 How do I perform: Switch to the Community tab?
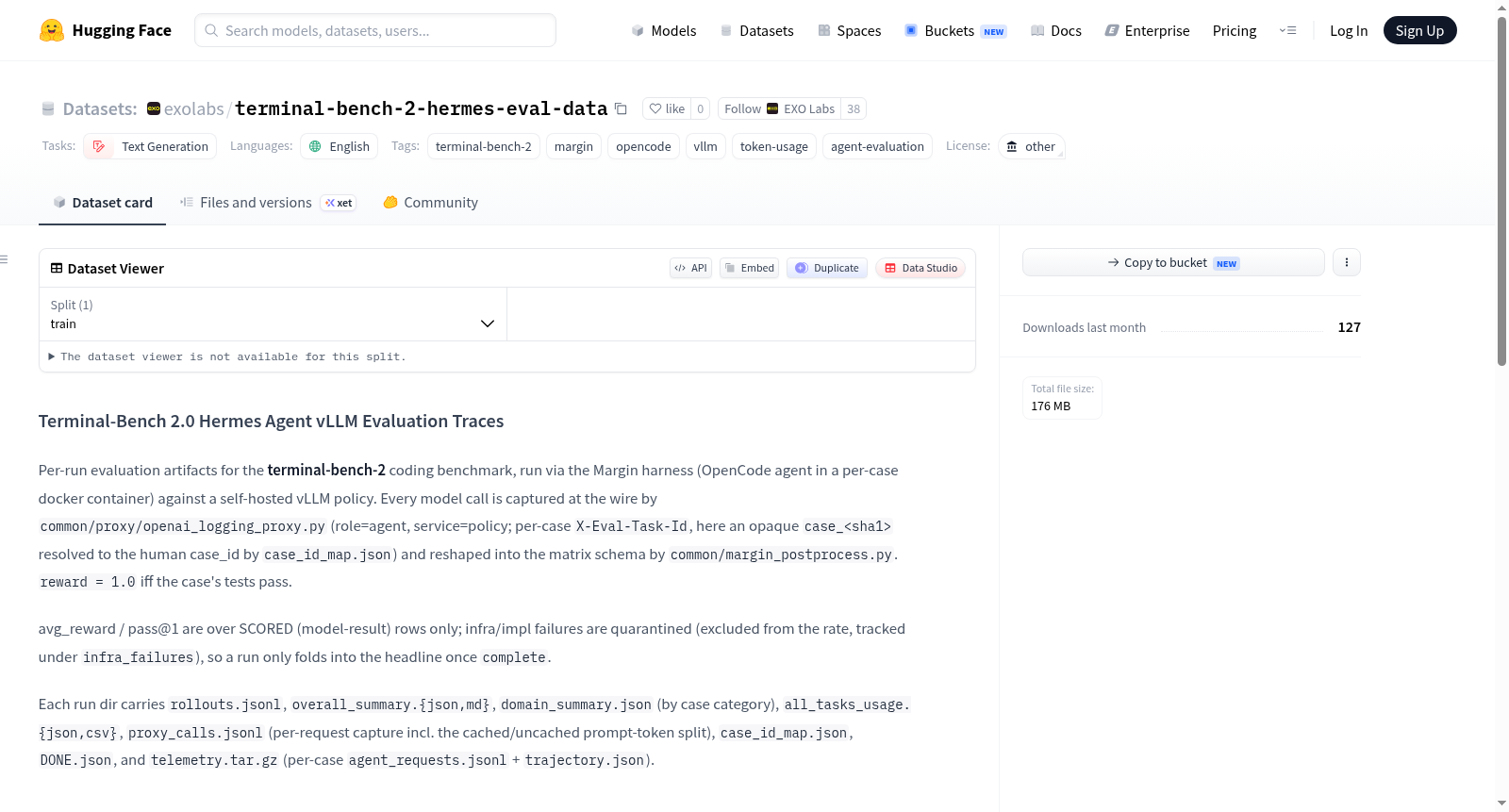(430, 202)
